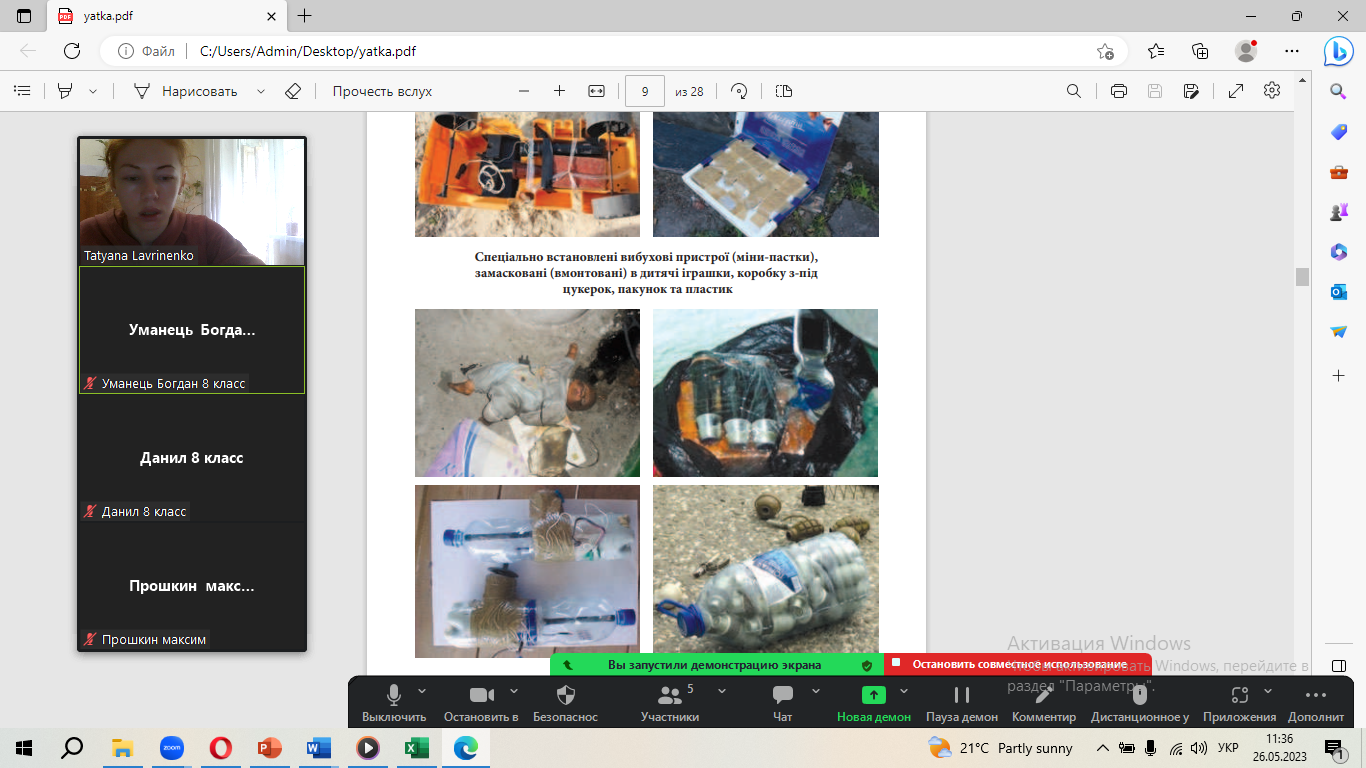Stop video with Остановить в button

[x=482, y=704]
